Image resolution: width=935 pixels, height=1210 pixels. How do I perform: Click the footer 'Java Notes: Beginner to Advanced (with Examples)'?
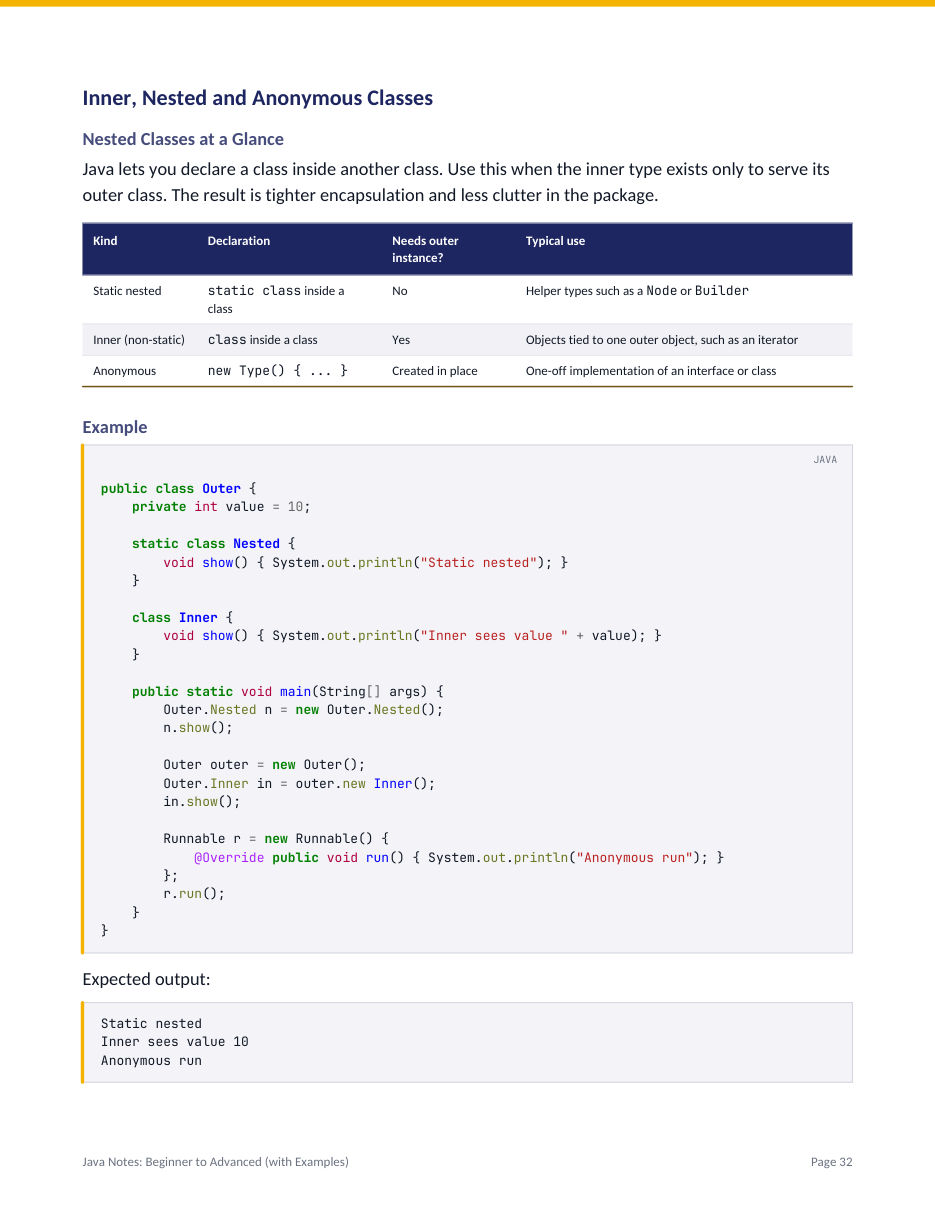215,1162
